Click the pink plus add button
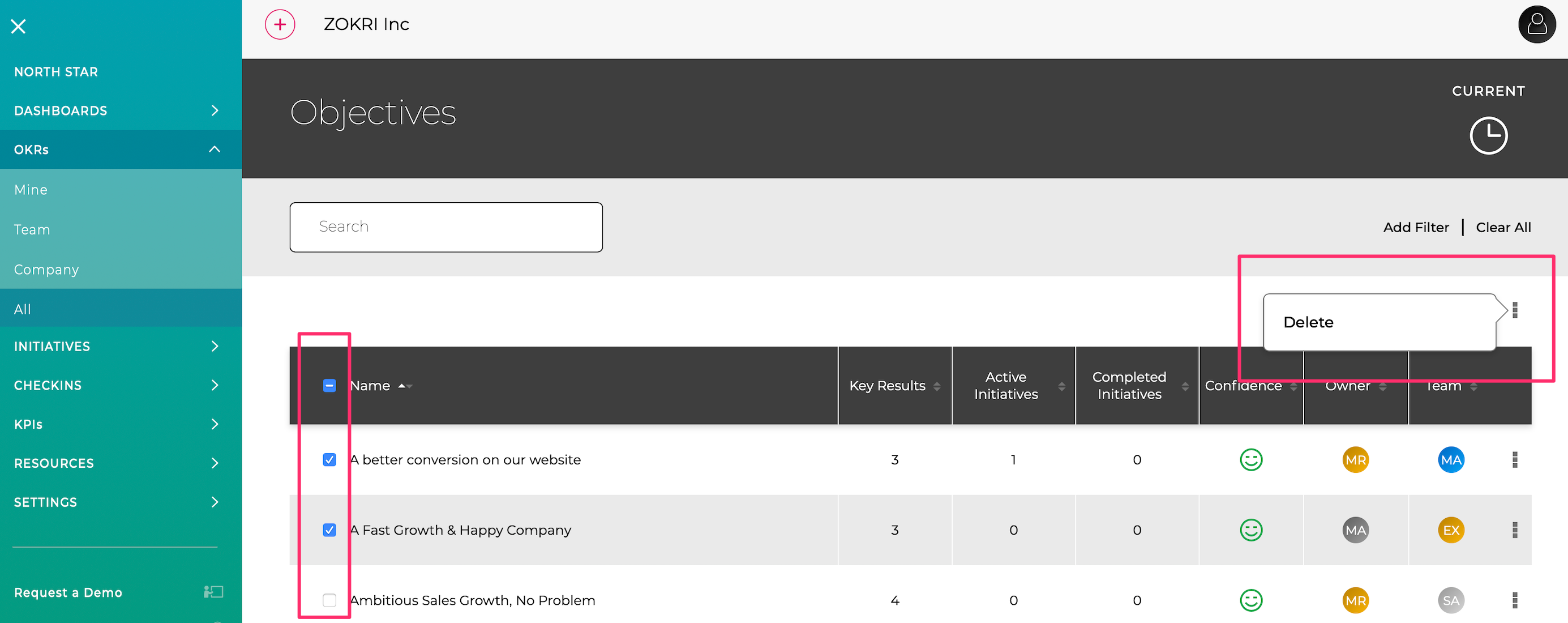Screen dimensions: 1568x623 pyautogui.click(x=280, y=24)
